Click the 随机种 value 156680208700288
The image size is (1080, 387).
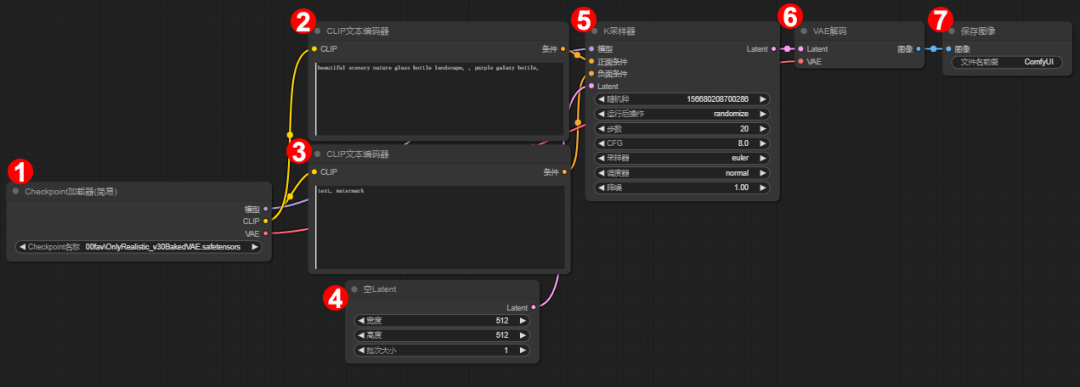click(718, 99)
